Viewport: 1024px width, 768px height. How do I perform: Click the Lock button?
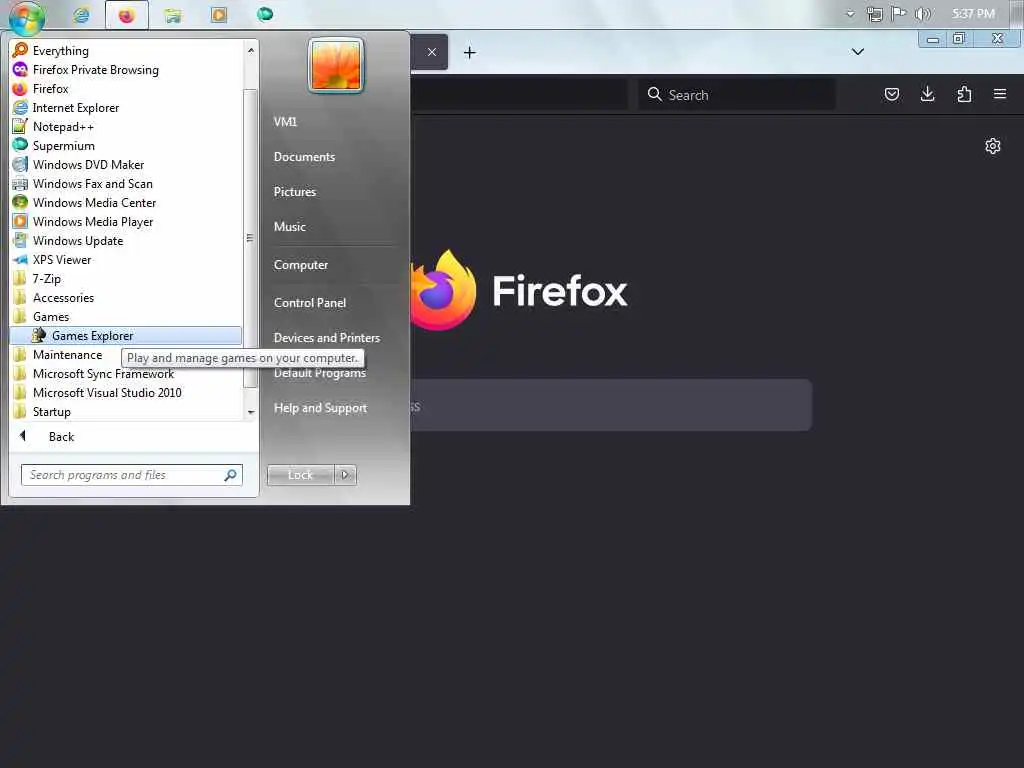[300, 475]
